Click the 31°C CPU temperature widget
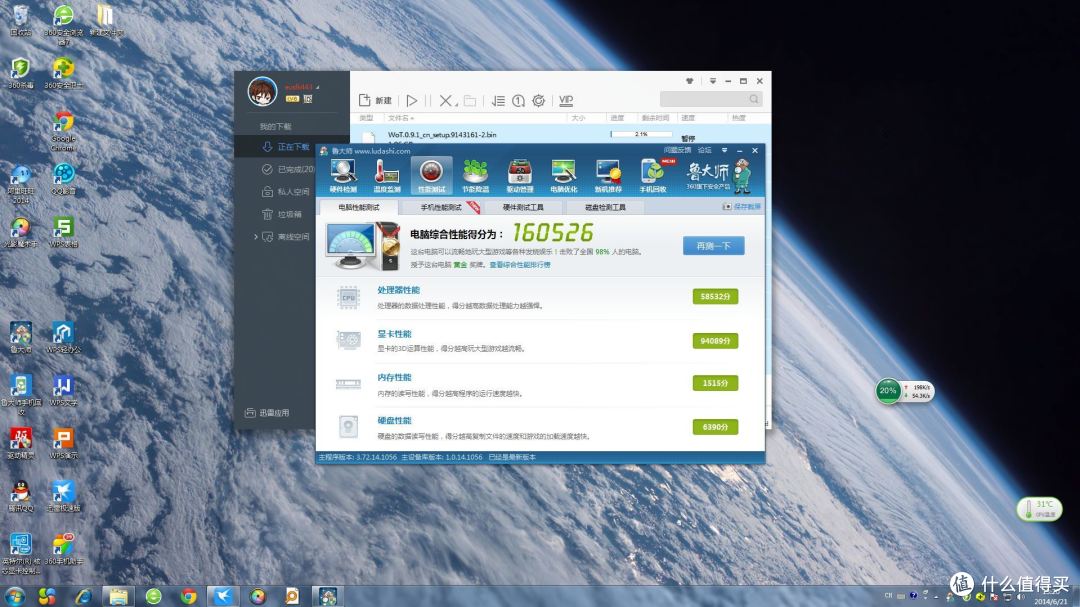This screenshot has width=1080, height=607. click(x=1039, y=509)
